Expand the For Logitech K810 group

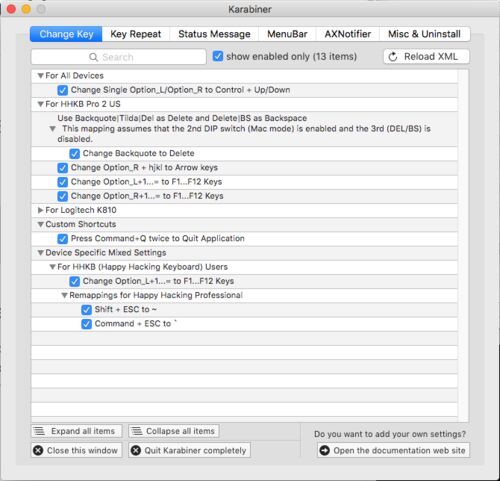tap(40, 210)
